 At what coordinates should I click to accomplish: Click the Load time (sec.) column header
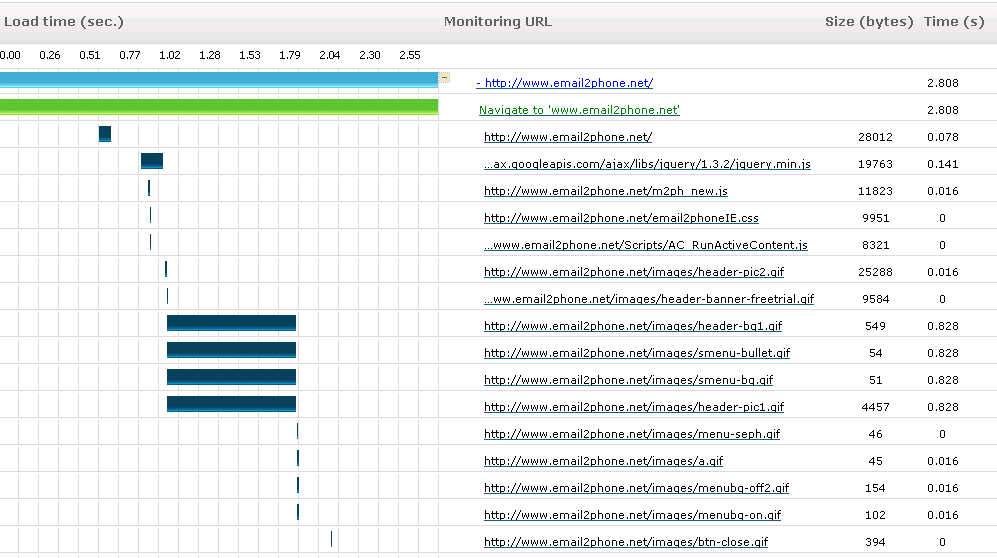(x=64, y=22)
